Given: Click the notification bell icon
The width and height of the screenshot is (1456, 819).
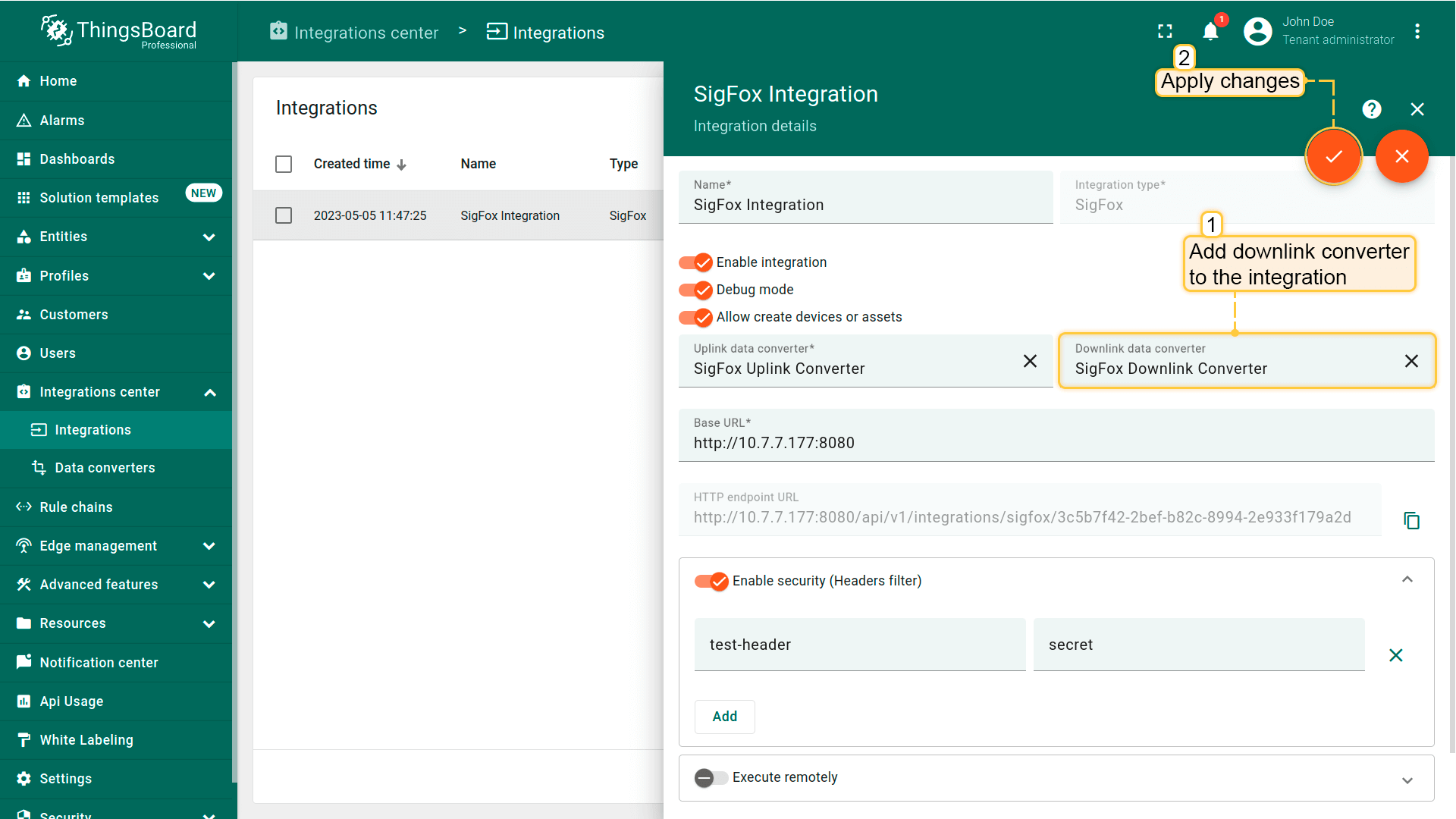Looking at the screenshot, I should pos(1210,32).
